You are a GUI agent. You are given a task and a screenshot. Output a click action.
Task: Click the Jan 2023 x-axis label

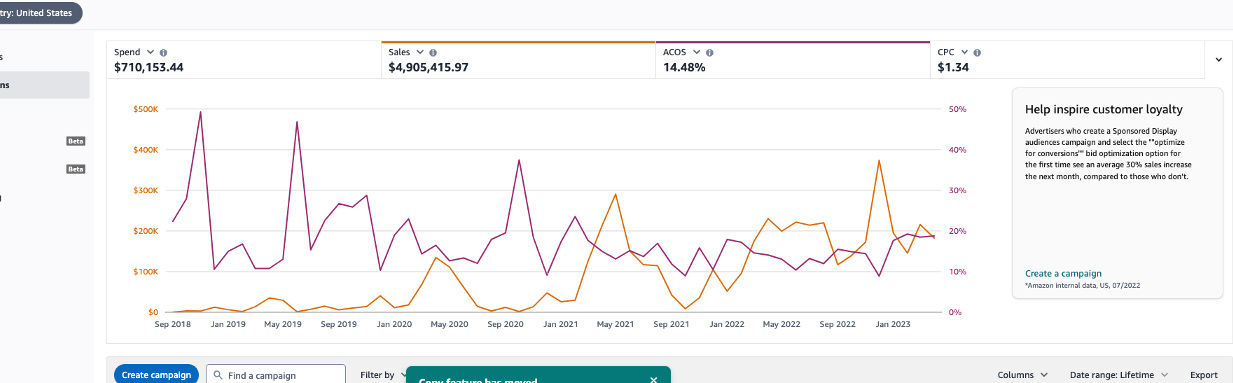pyautogui.click(x=893, y=325)
